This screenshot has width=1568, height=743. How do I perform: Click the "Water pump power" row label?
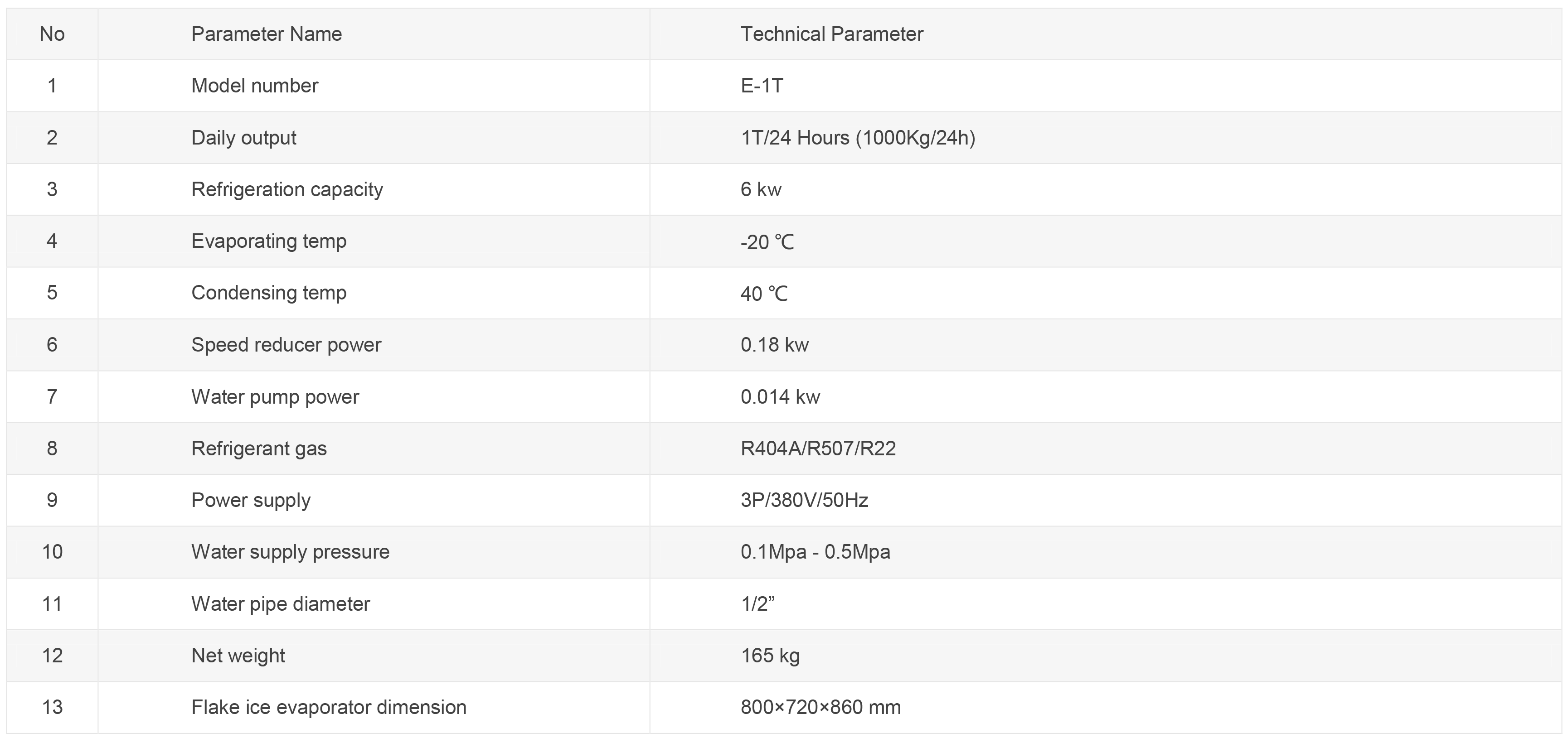(275, 397)
